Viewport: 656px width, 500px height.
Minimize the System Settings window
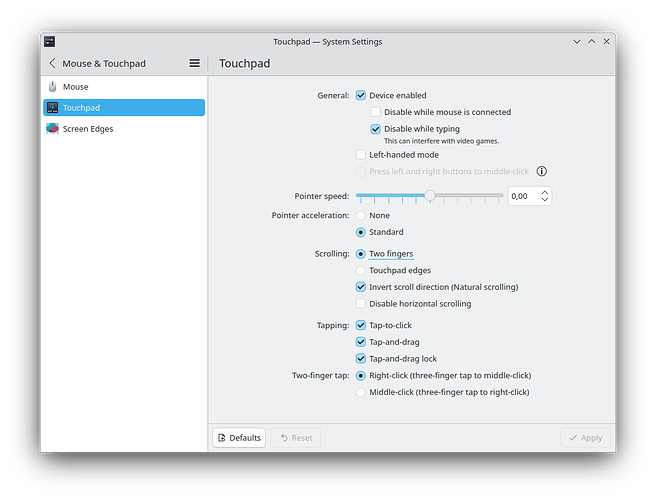[x=577, y=41]
